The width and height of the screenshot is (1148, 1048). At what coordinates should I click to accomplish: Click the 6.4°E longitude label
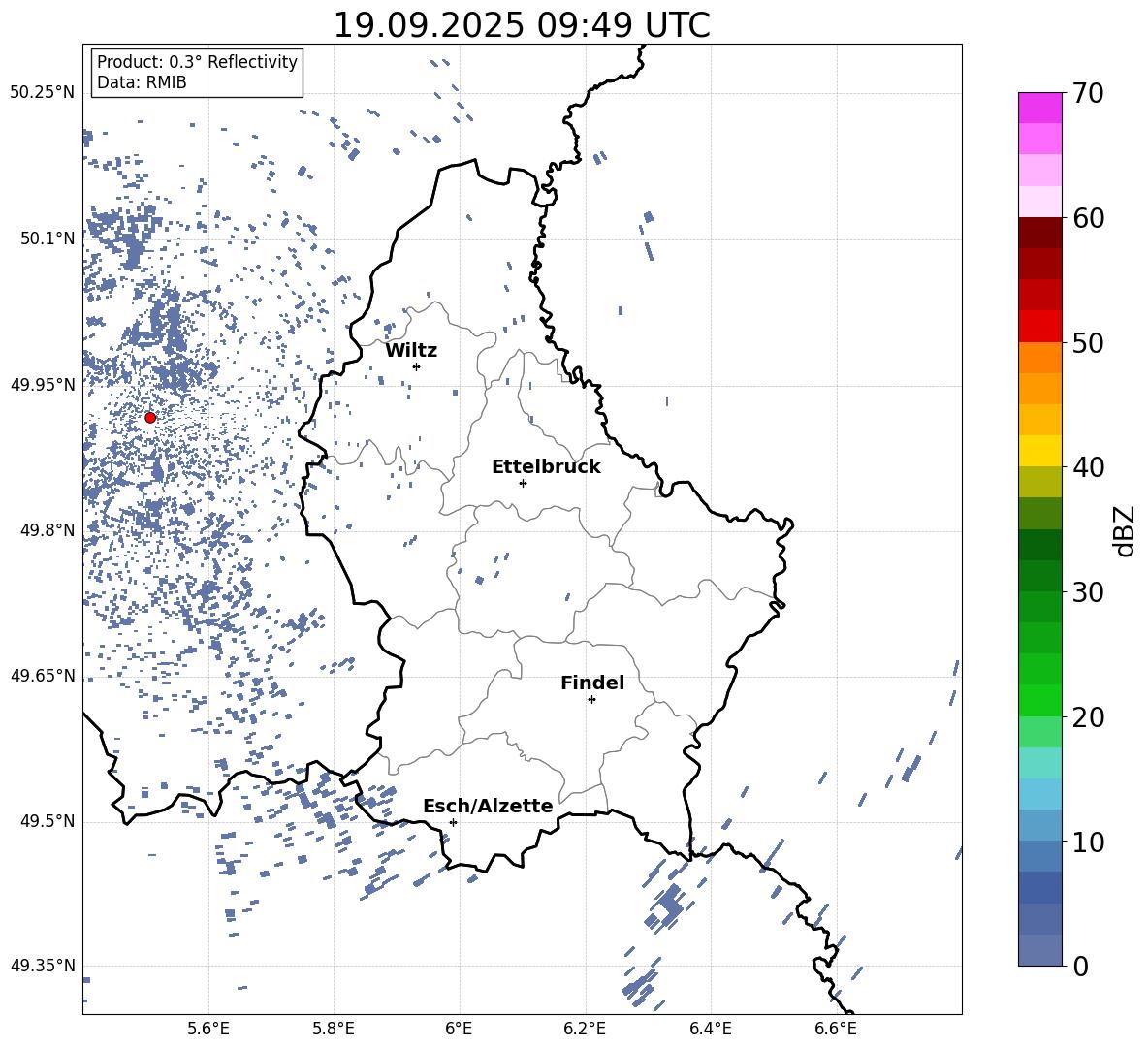710,1030
